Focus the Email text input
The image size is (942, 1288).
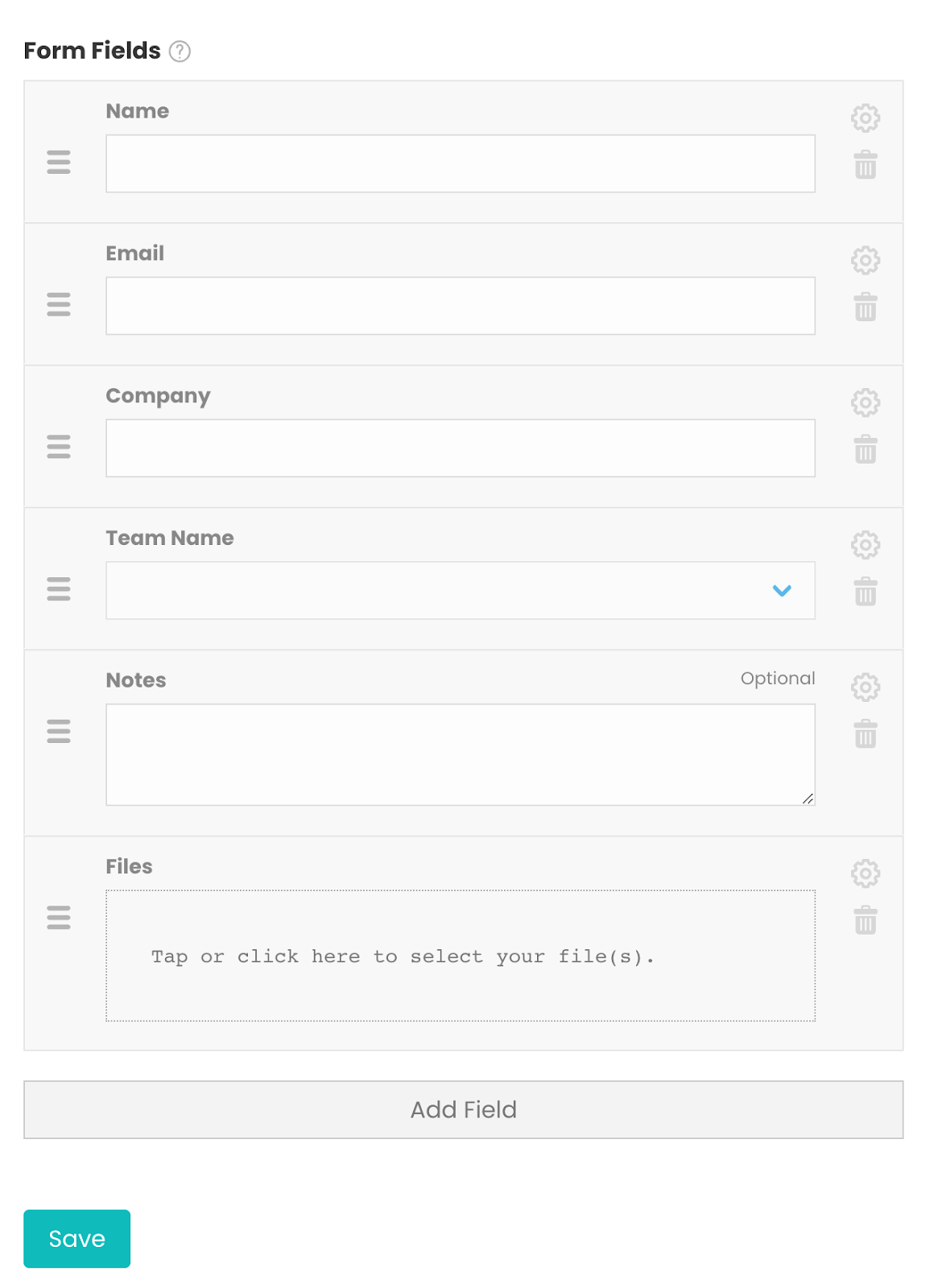[x=460, y=306]
